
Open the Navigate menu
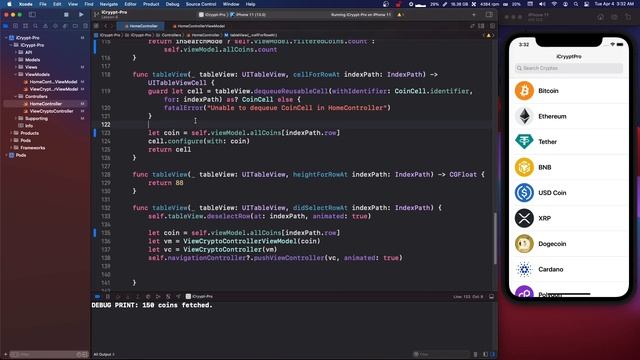click(109, 4)
